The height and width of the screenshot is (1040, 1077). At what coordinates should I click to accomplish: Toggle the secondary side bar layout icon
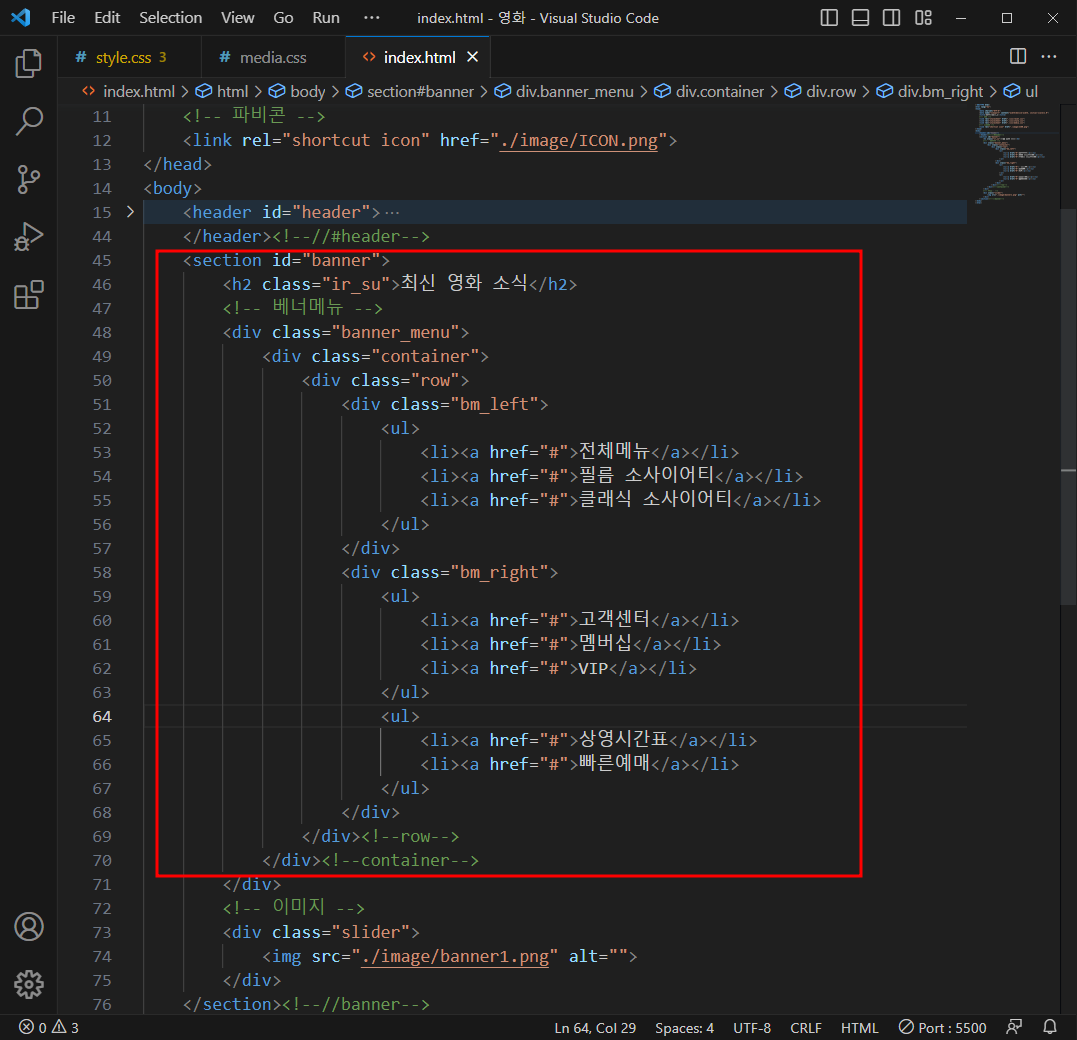892,18
